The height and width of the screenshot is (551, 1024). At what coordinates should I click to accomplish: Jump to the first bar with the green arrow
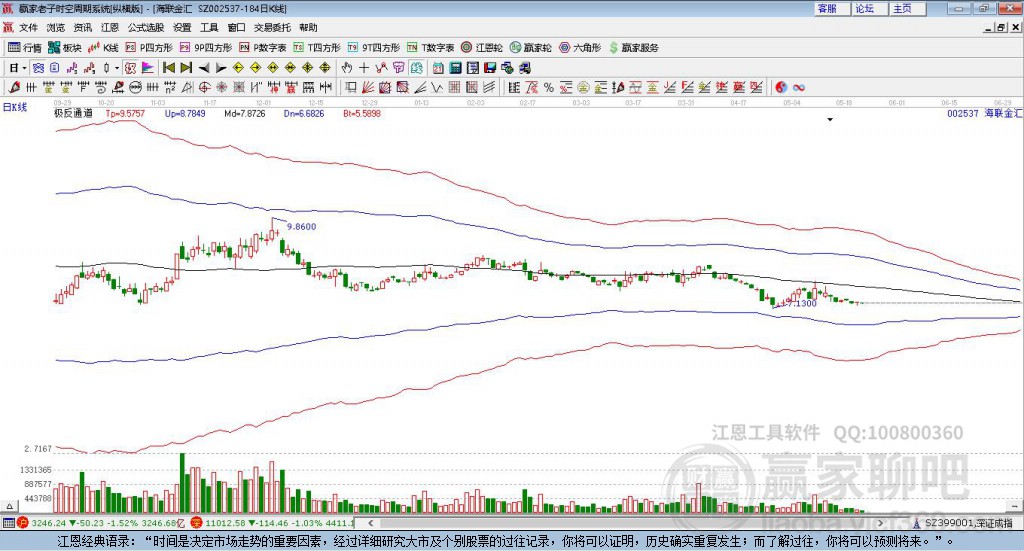[x=169, y=68]
